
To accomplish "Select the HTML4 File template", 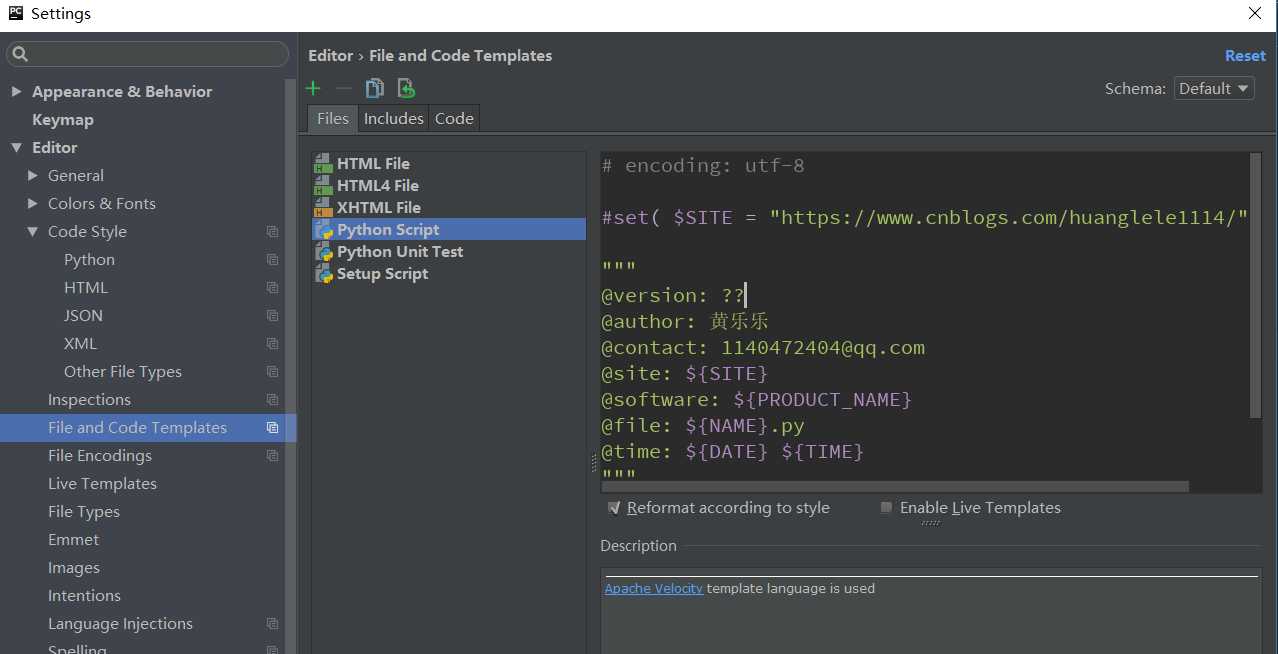I will click(378, 185).
